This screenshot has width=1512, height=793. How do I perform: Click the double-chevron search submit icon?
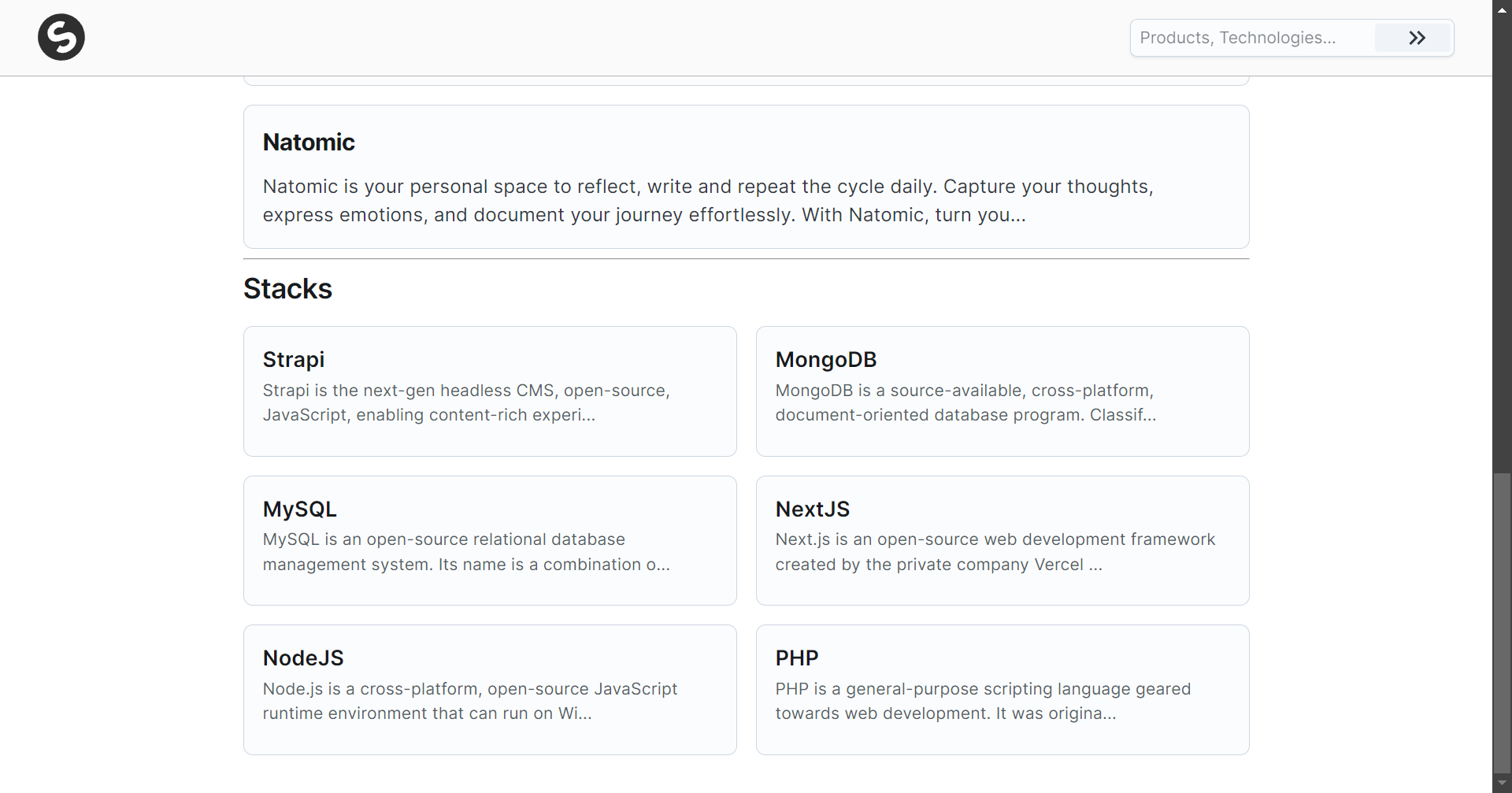pos(1417,38)
